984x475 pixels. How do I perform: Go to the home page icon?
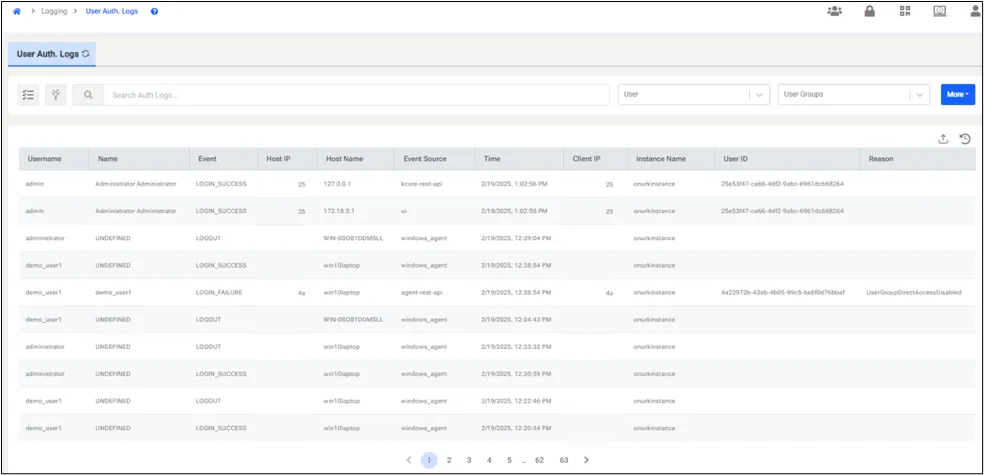17,11
